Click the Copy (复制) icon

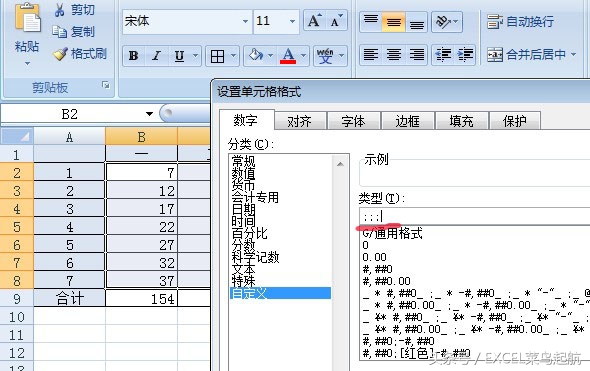59,32
